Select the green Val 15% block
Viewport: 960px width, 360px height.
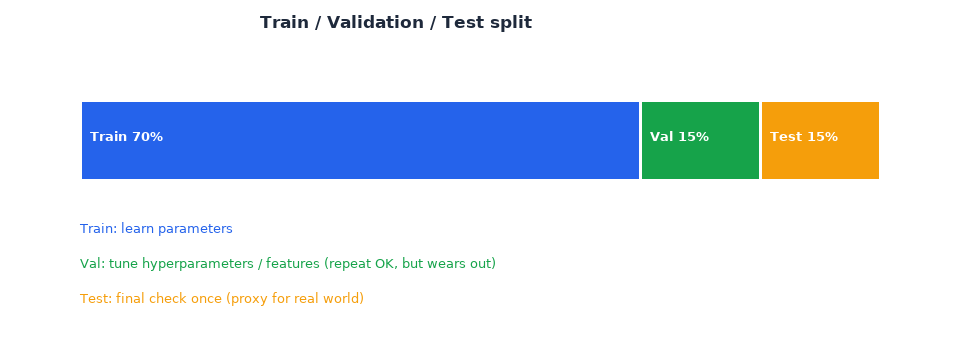click(700, 140)
